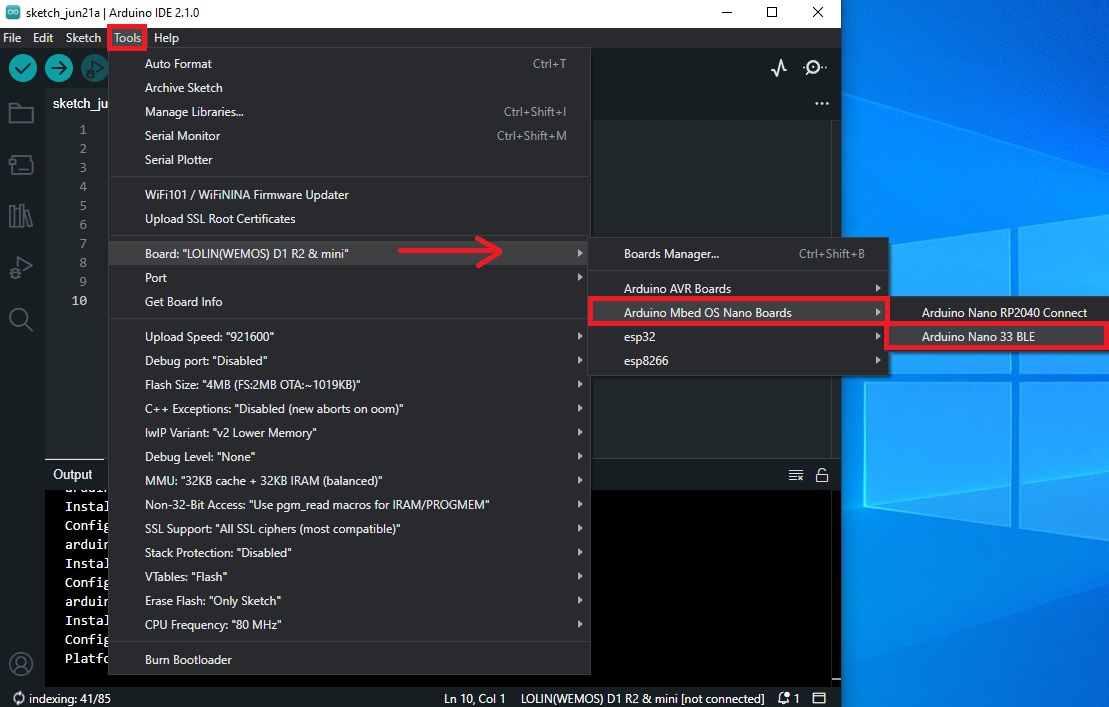Viewport: 1109px width, 707px height.
Task: Open the Debug sidebar icon
Action: point(21,268)
